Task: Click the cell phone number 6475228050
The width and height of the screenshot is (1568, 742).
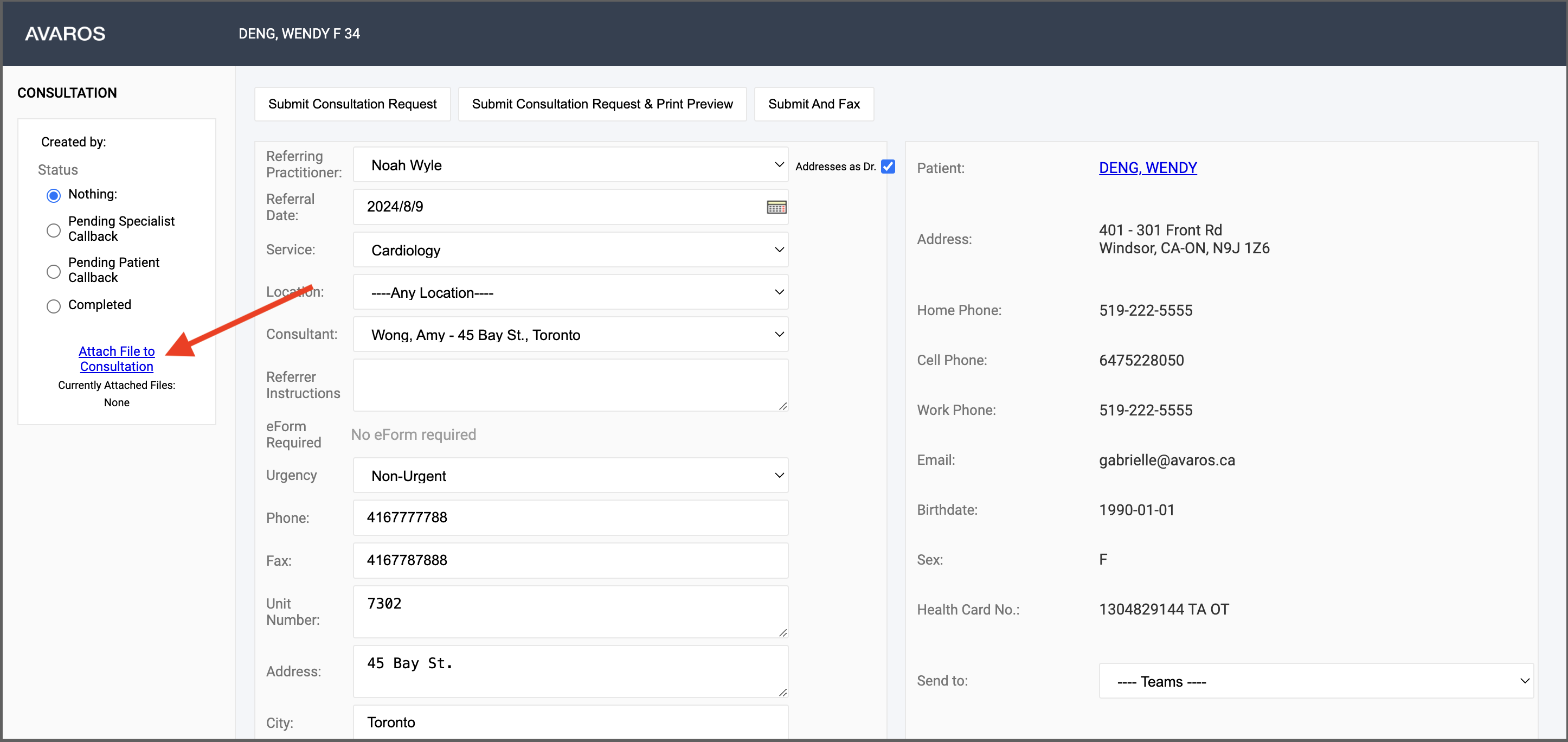Action: point(1141,360)
